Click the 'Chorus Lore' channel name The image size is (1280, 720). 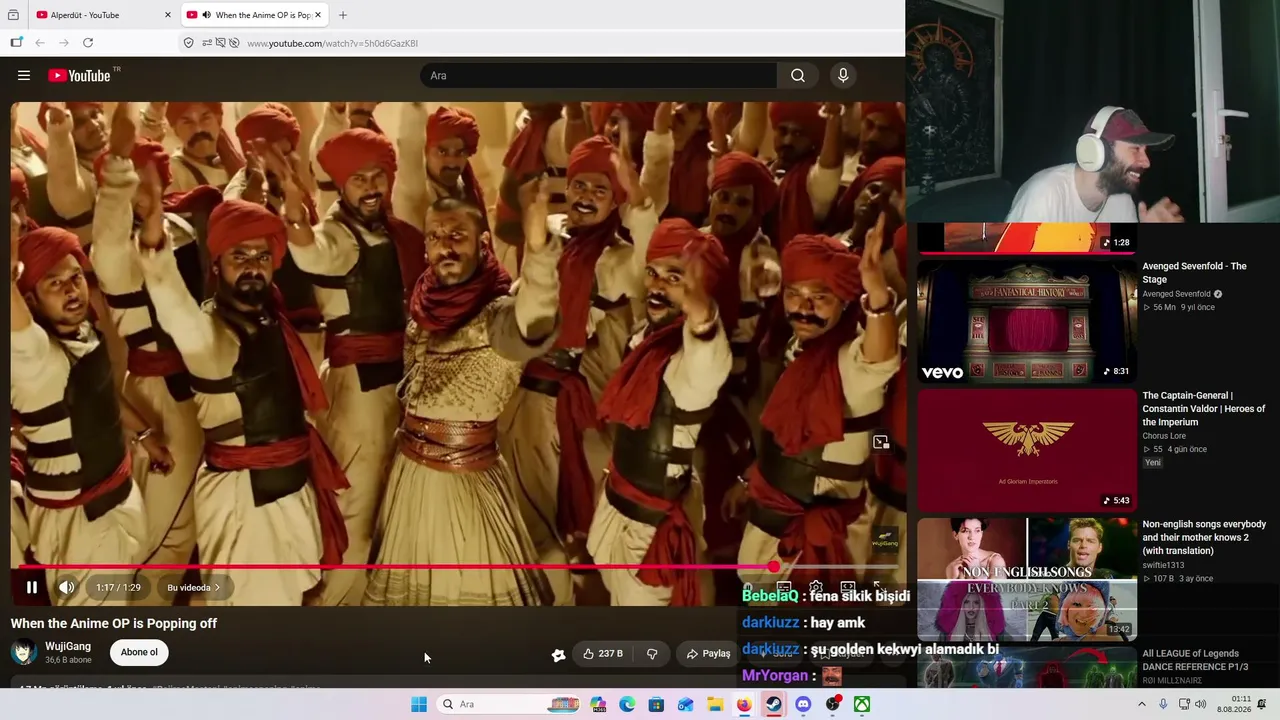pyautogui.click(x=1166, y=436)
